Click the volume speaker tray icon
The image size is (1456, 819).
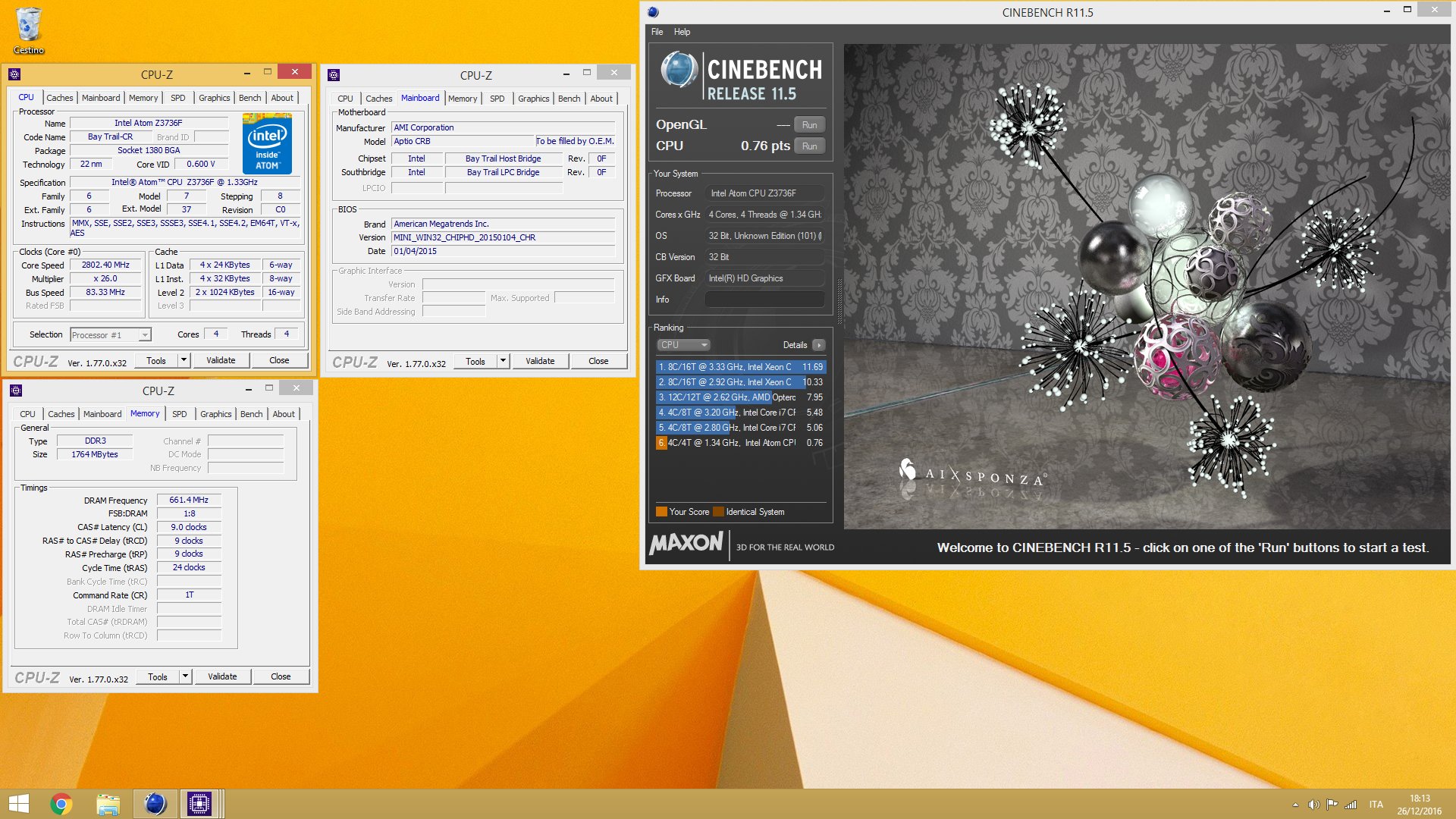[x=1313, y=805]
